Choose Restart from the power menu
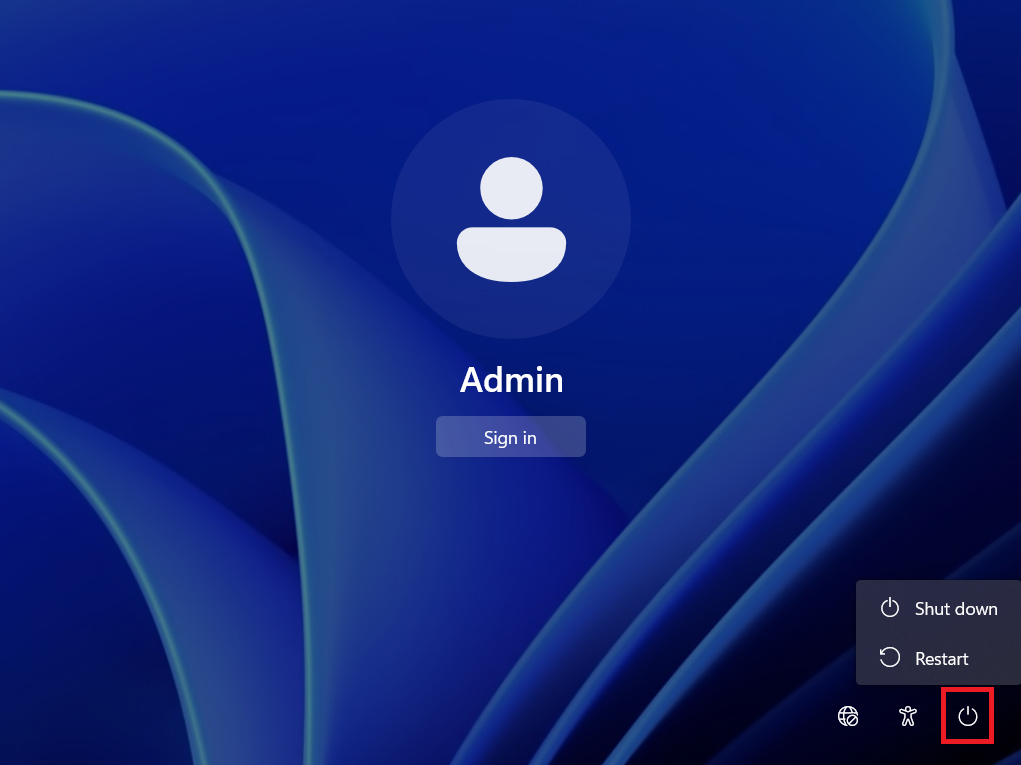 (x=941, y=659)
